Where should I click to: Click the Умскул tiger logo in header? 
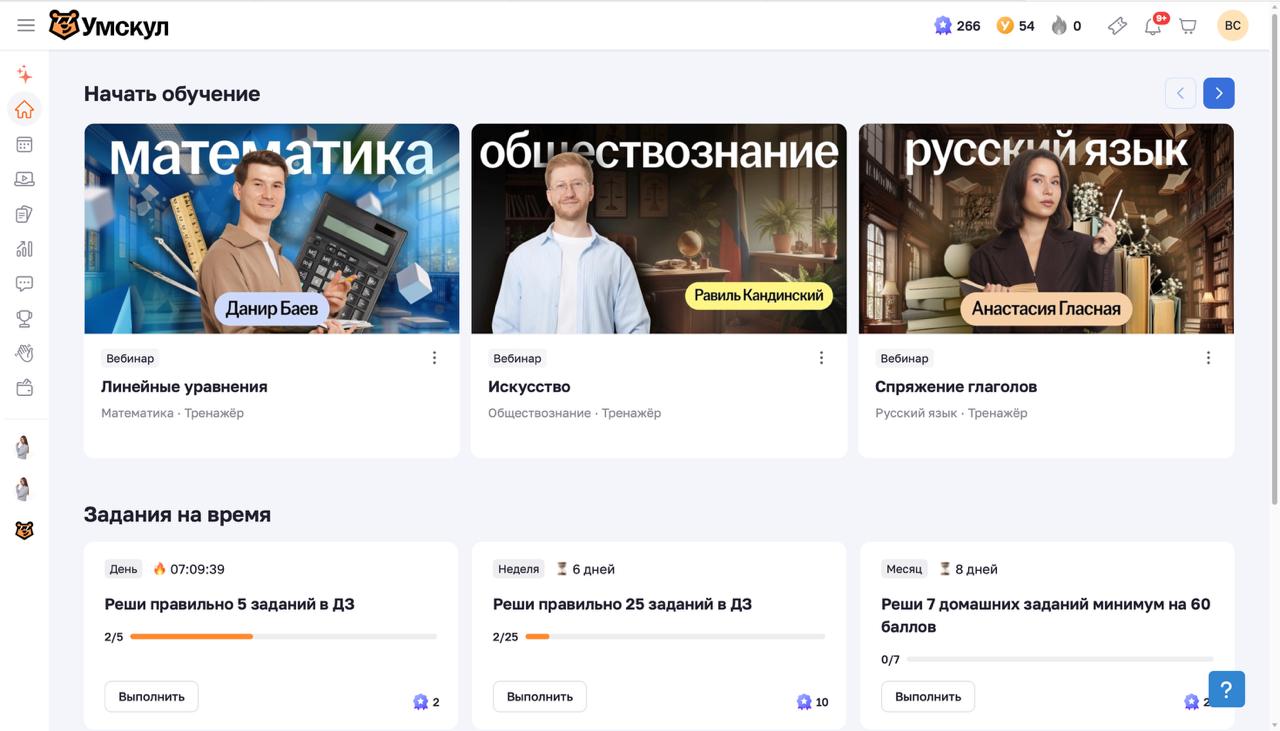(x=109, y=26)
